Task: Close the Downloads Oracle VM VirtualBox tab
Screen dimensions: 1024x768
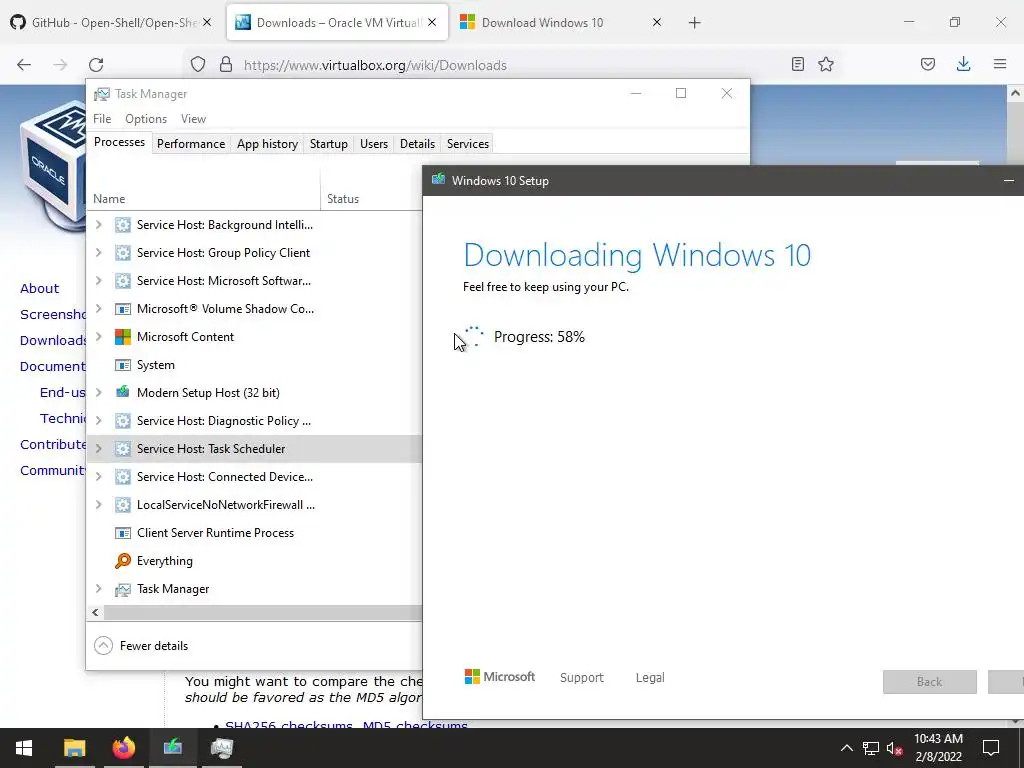Action: pos(432,22)
